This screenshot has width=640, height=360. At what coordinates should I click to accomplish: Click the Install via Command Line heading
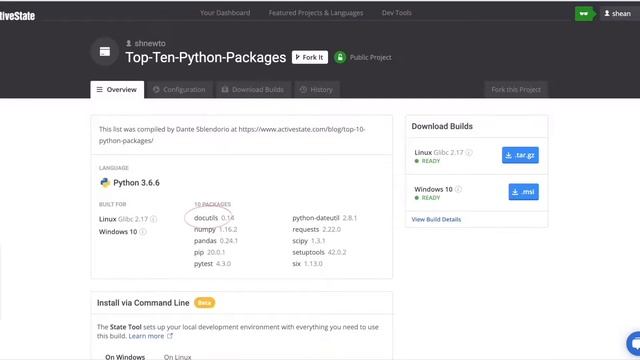pyautogui.click(x=143, y=303)
